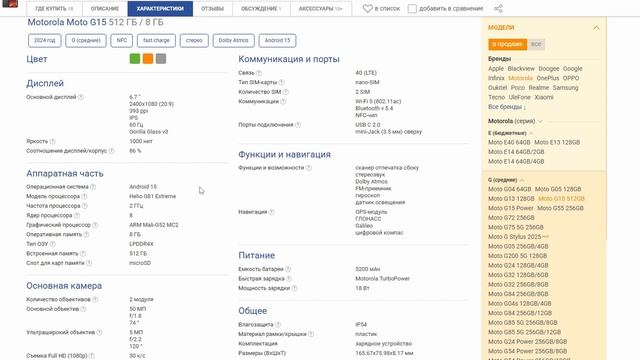Select the green color swatch
Image resolution: width=640 pixels, height=360 pixels.
pyautogui.click(x=135, y=59)
